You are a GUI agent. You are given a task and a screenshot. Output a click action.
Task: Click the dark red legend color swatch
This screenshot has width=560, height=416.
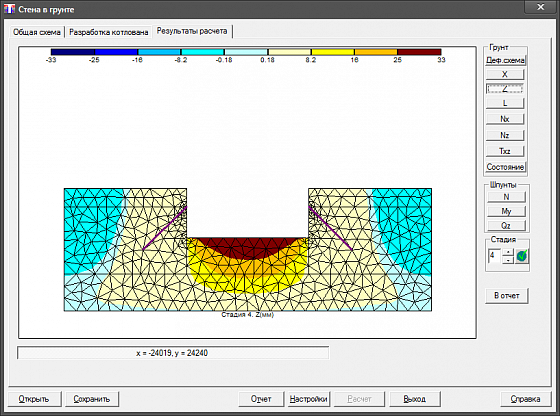coord(419,52)
